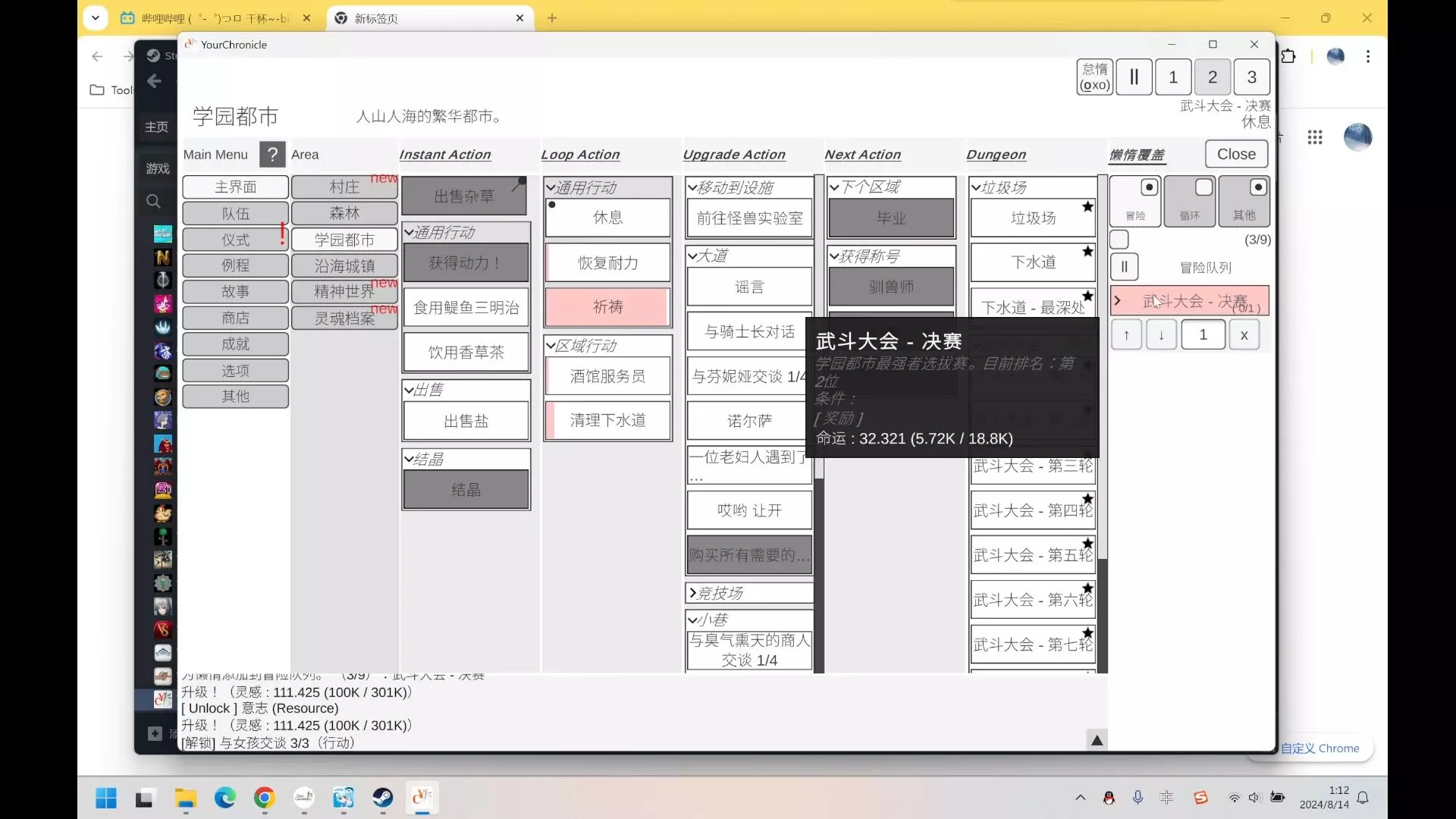Click the 祈祷 loop action
This screenshot has width=1456, height=819.
[x=607, y=307]
